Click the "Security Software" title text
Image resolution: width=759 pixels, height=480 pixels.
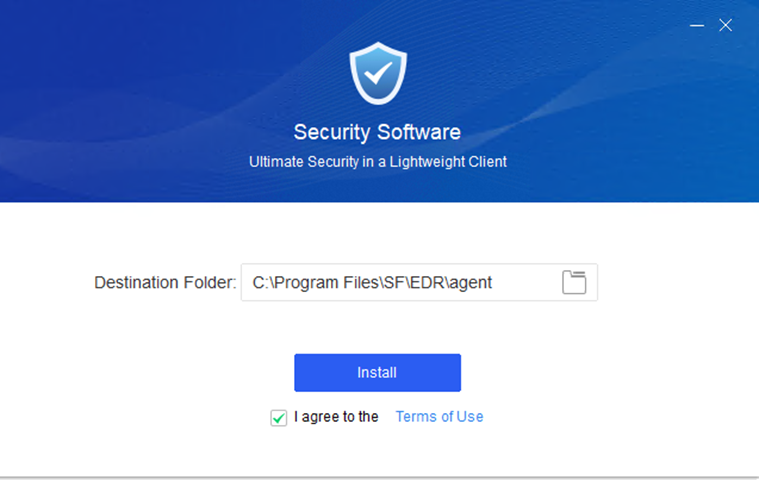point(377,132)
